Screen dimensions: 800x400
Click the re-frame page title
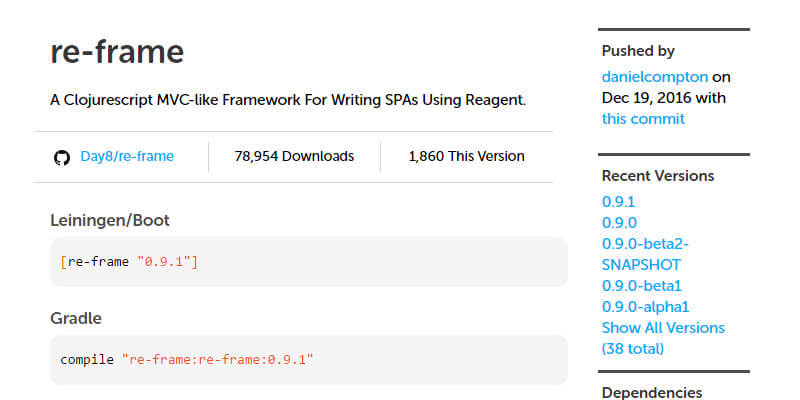tap(117, 52)
